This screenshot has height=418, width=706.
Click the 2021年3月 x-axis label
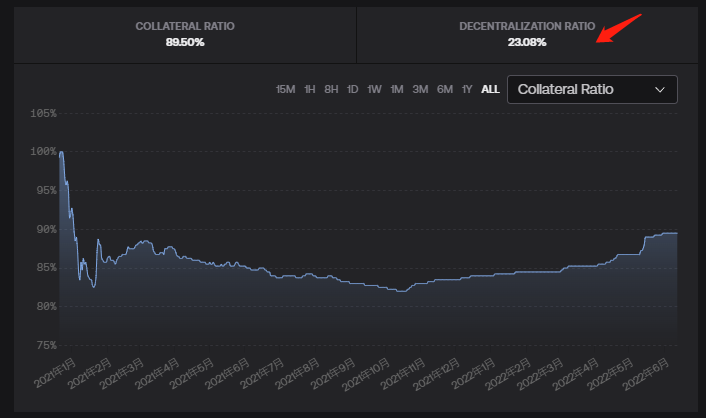(122, 373)
